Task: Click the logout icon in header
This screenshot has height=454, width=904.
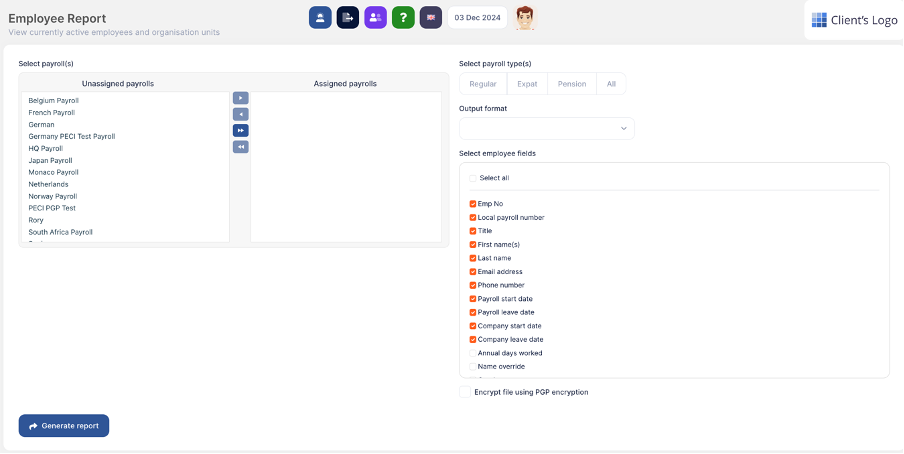Action: click(x=348, y=17)
